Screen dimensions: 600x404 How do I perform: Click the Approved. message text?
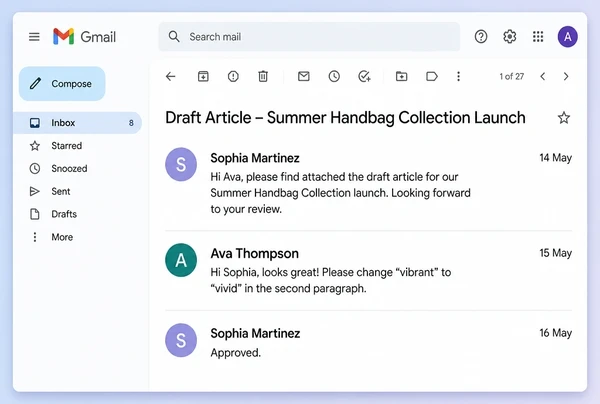(x=235, y=352)
